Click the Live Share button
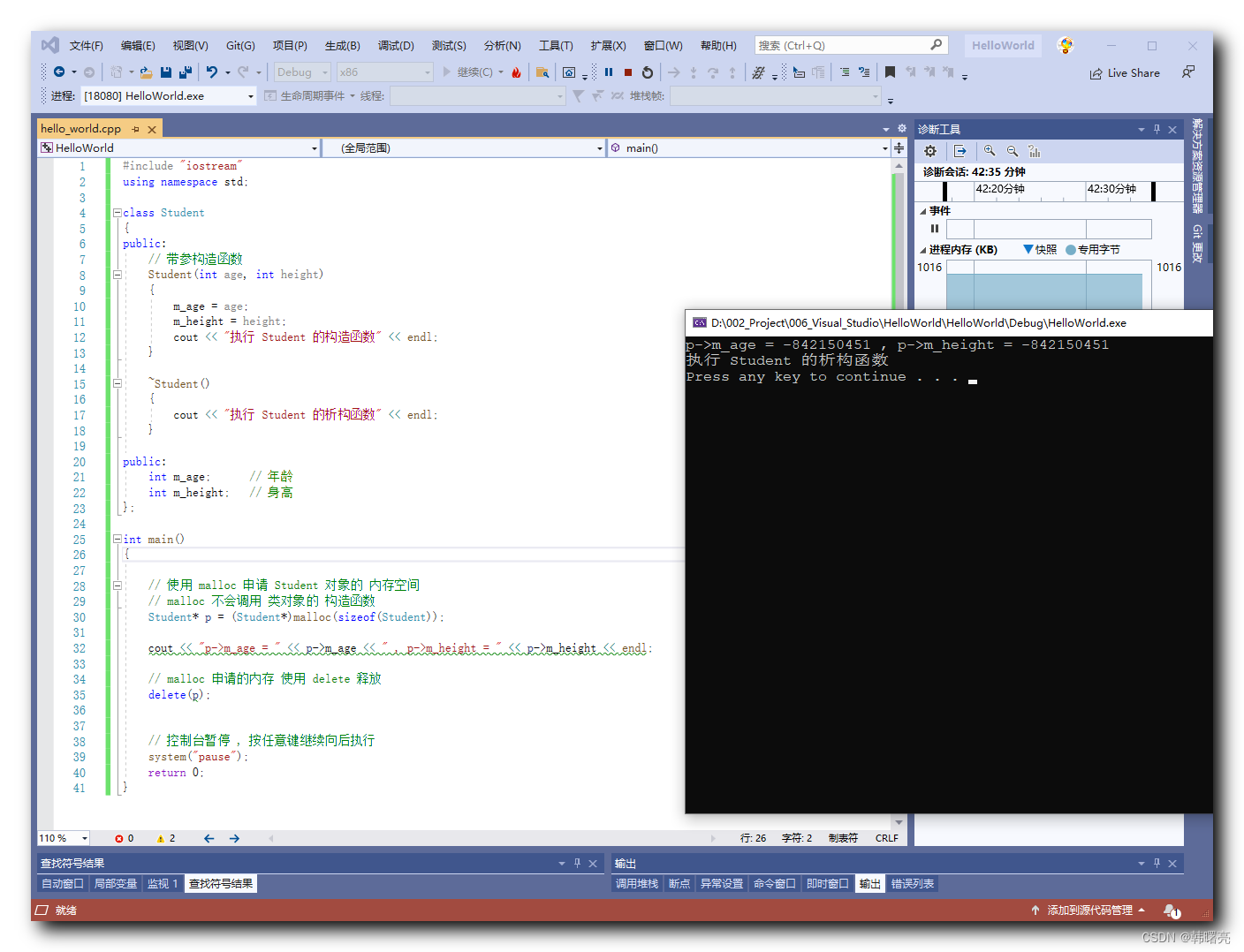This screenshot has height=952, width=1244. coord(1125,73)
